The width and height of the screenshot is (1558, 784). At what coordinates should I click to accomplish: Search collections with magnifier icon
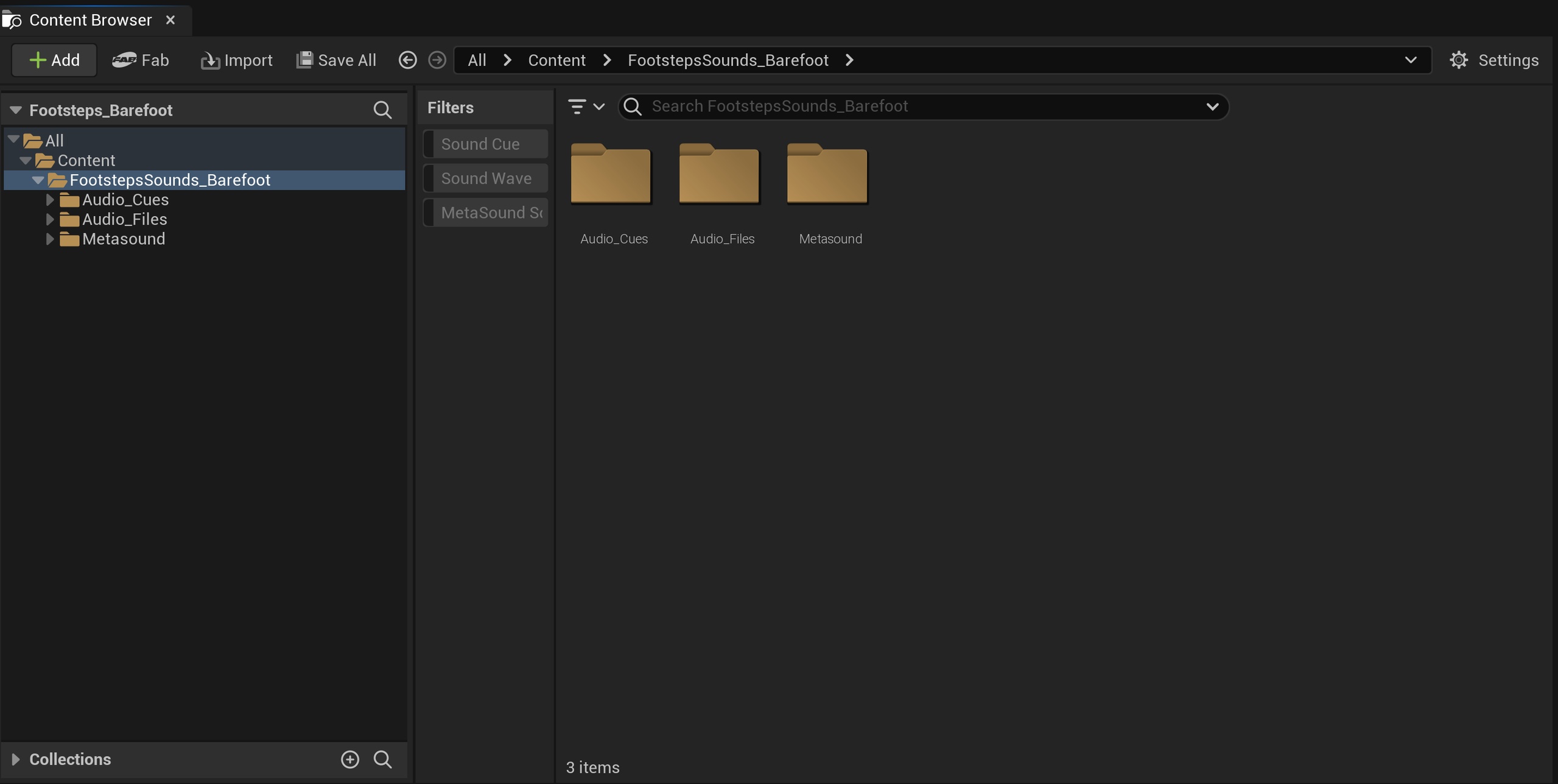382,759
